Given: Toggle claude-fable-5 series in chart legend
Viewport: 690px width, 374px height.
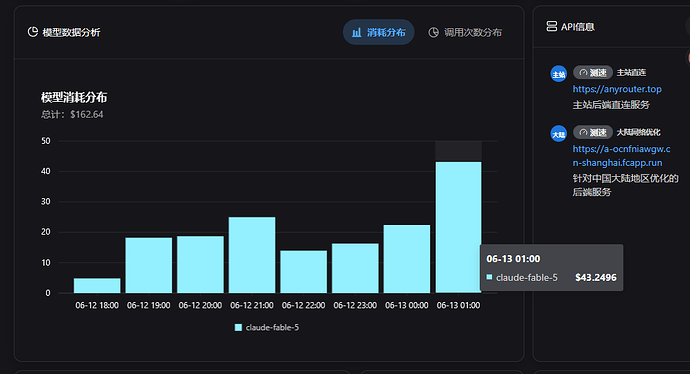Looking at the screenshot, I should tap(267, 327).
